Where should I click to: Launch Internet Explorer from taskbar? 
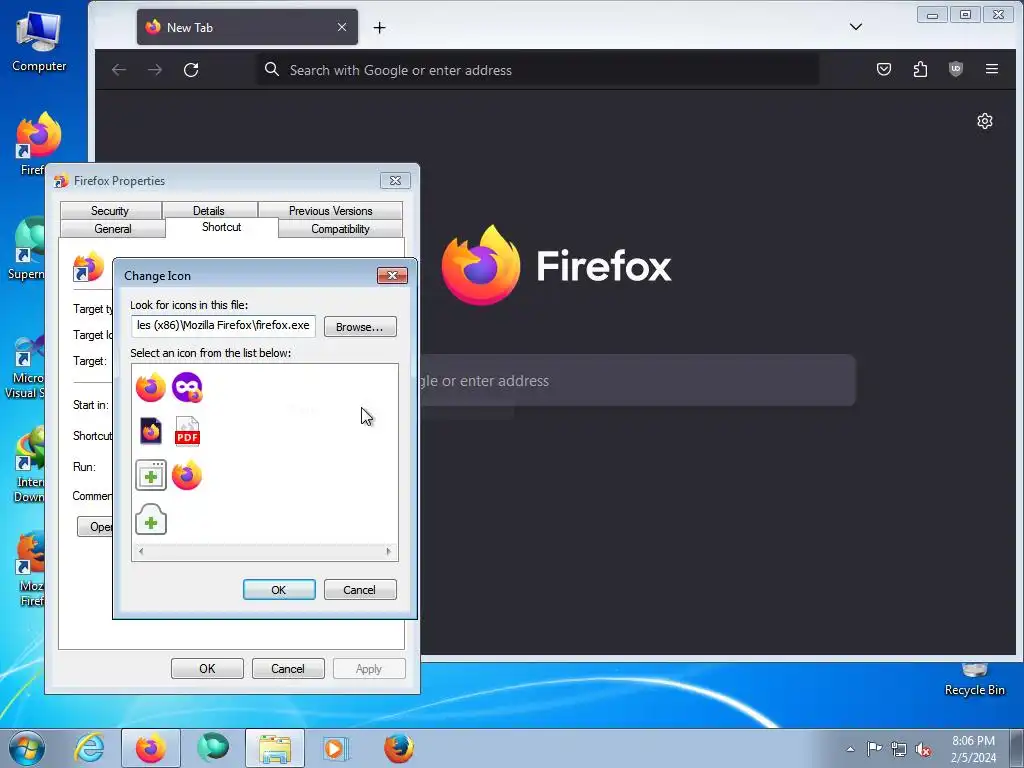89,748
